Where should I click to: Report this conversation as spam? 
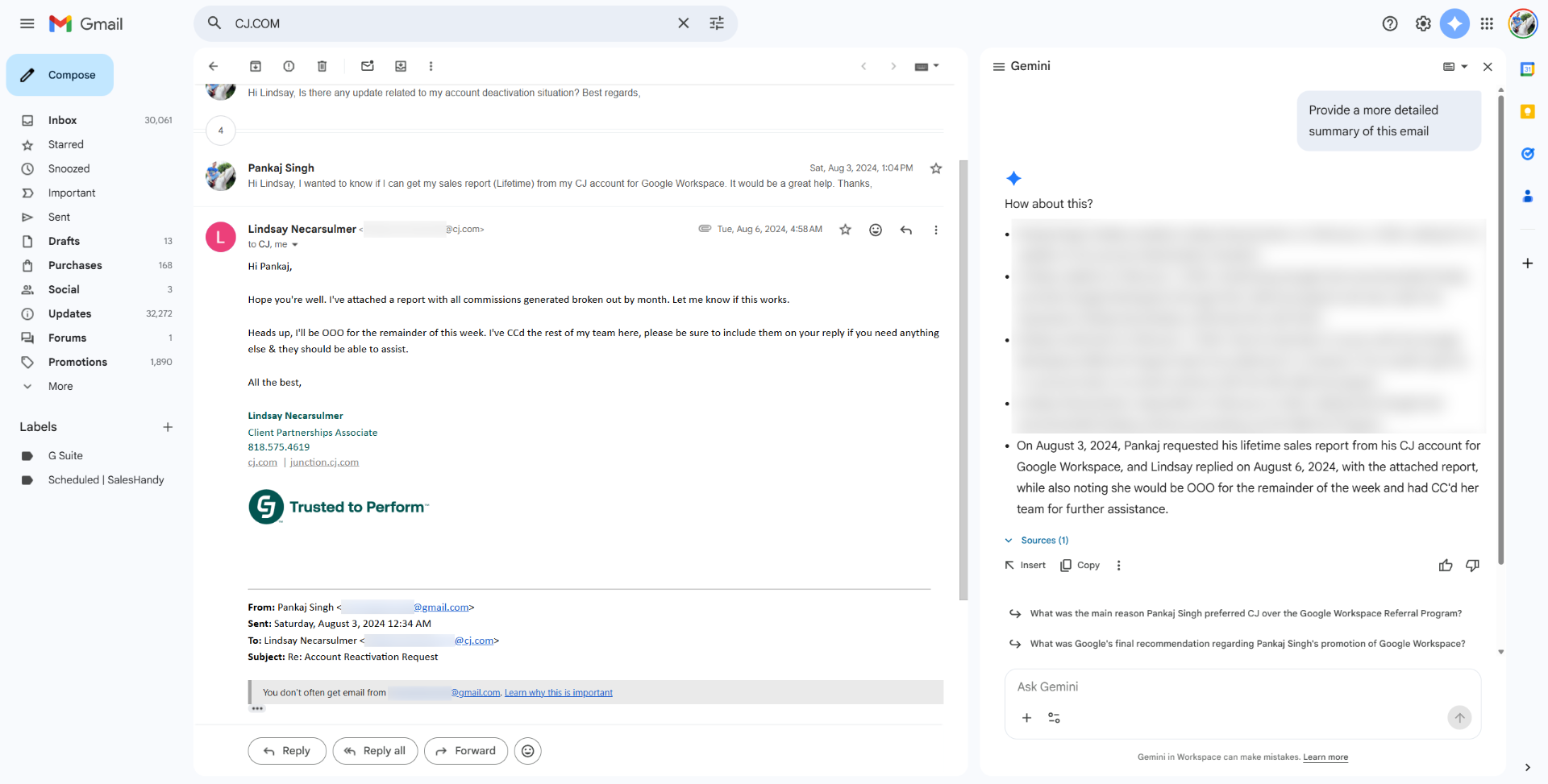tap(289, 66)
